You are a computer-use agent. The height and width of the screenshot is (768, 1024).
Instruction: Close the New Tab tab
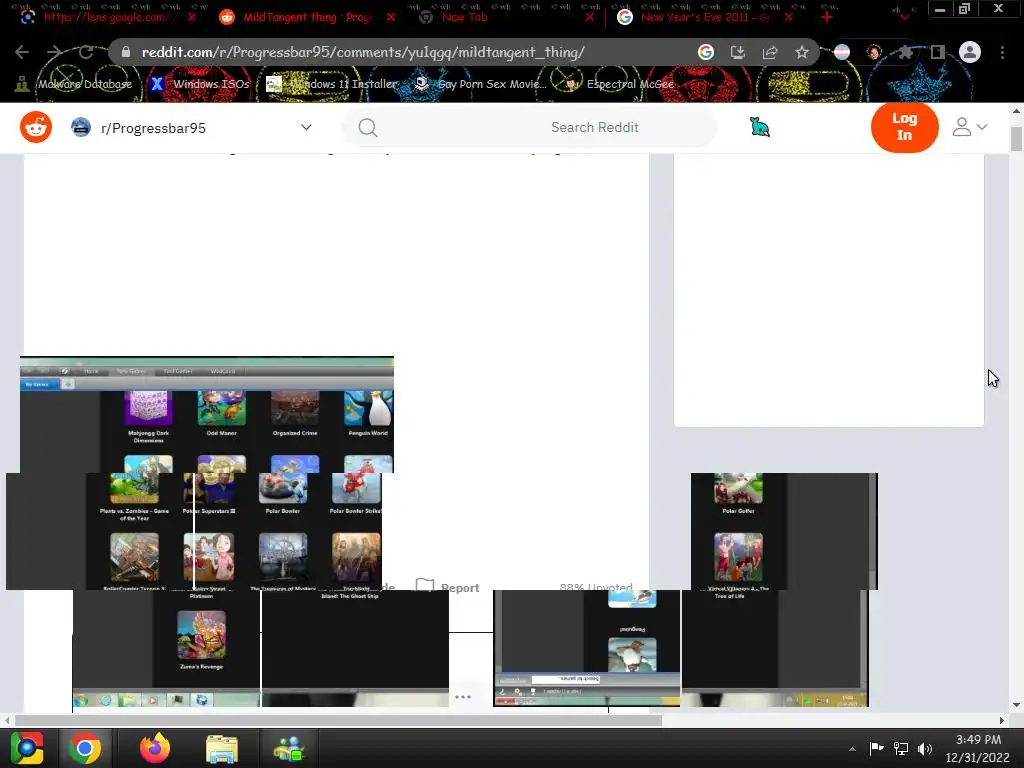590,17
